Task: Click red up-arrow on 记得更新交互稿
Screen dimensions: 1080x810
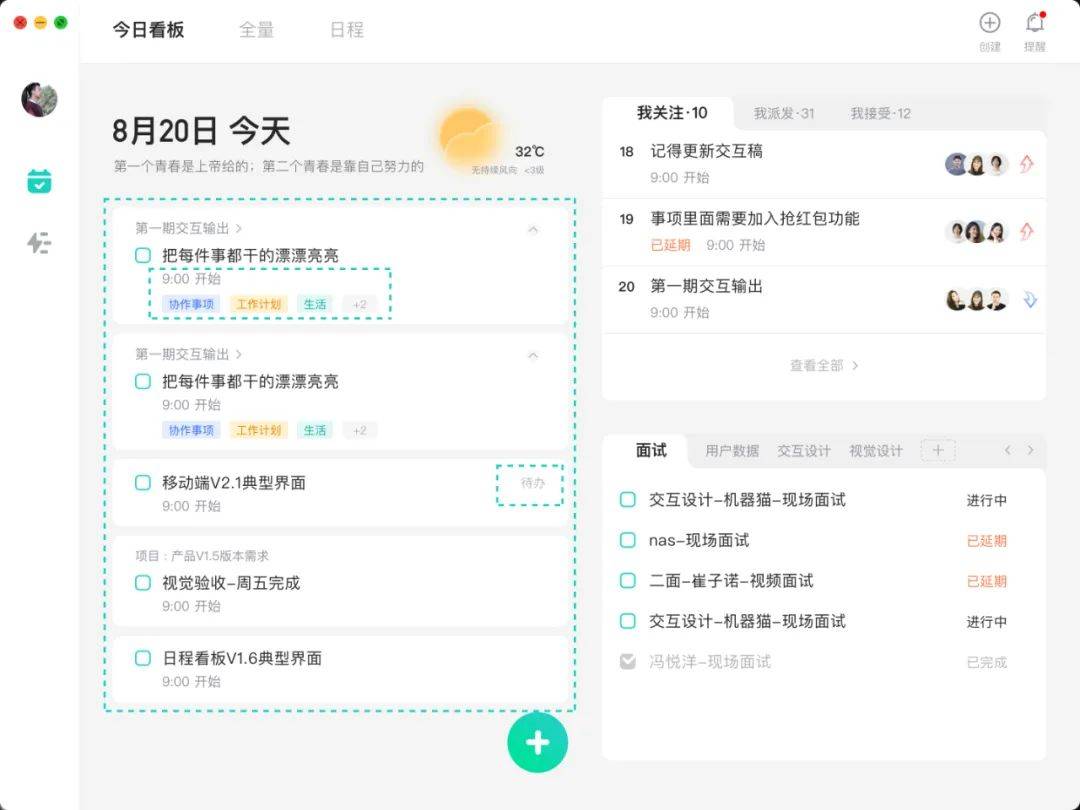Action: 1026,164
